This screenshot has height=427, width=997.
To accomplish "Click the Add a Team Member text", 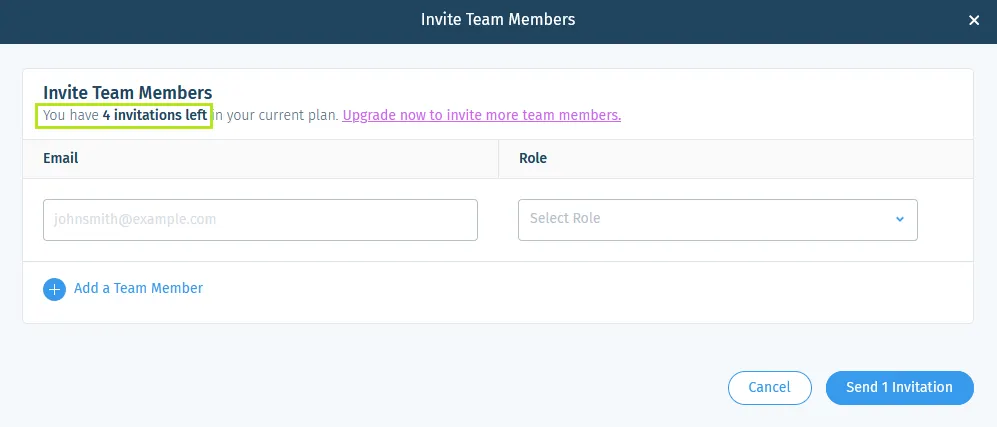I will (138, 288).
